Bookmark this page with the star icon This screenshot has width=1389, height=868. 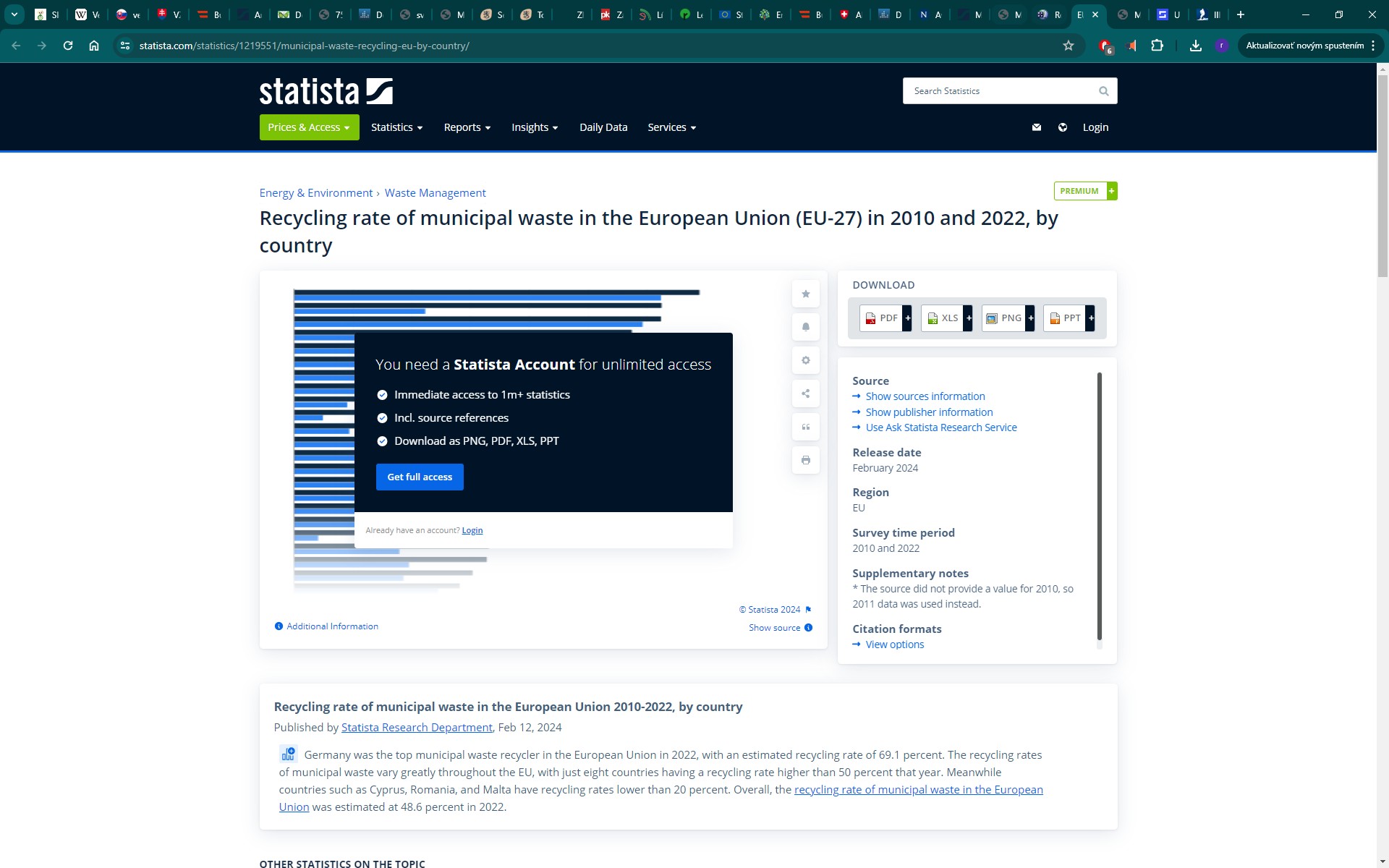tap(1069, 46)
